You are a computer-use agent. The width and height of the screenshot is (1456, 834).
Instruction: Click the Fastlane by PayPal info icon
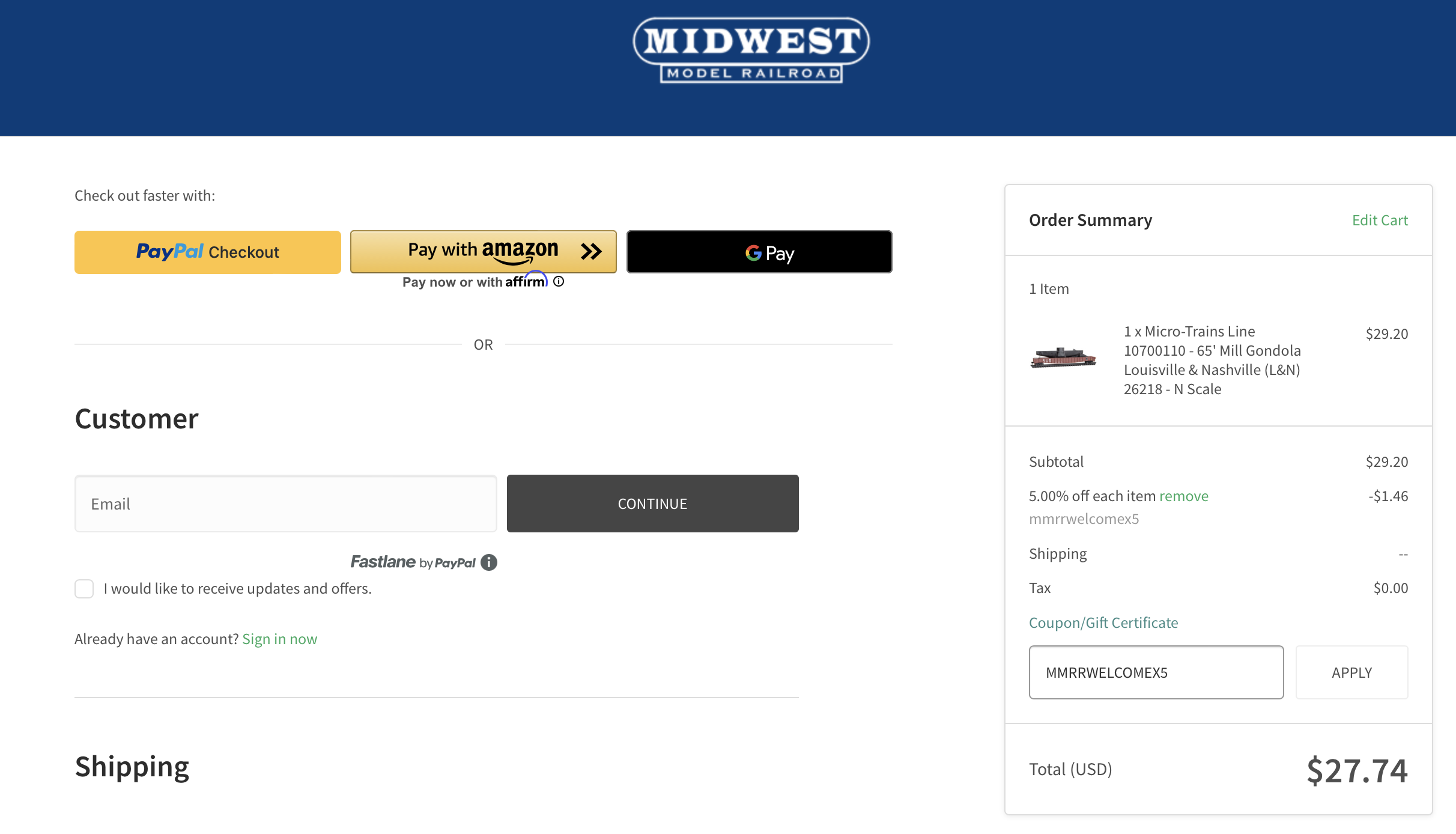pos(489,562)
